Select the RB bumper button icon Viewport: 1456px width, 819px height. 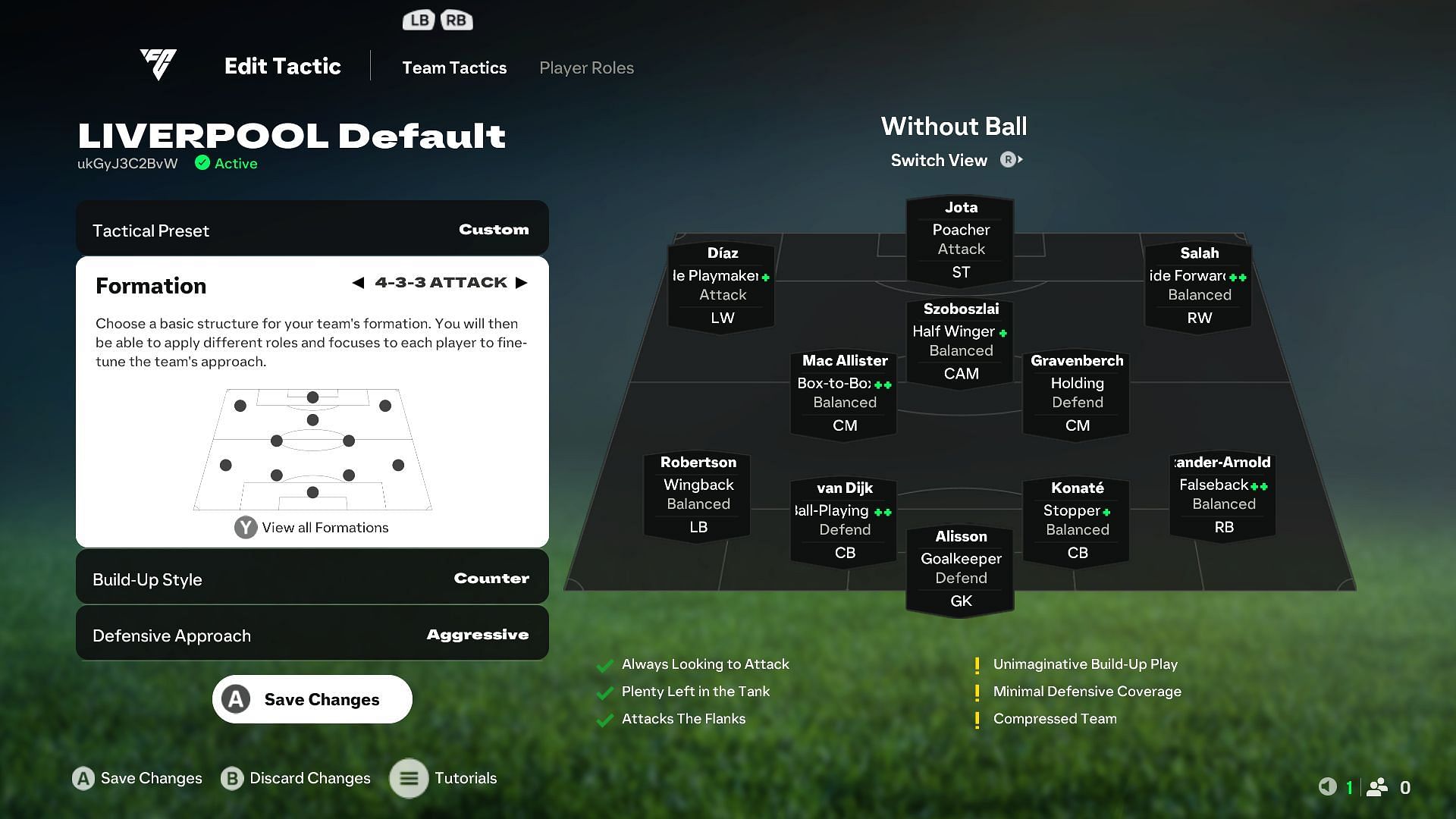pos(455,20)
